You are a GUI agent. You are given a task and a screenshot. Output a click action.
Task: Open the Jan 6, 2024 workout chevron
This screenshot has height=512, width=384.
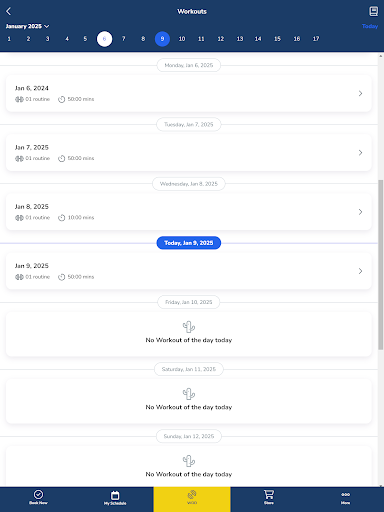[x=360, y=93]
